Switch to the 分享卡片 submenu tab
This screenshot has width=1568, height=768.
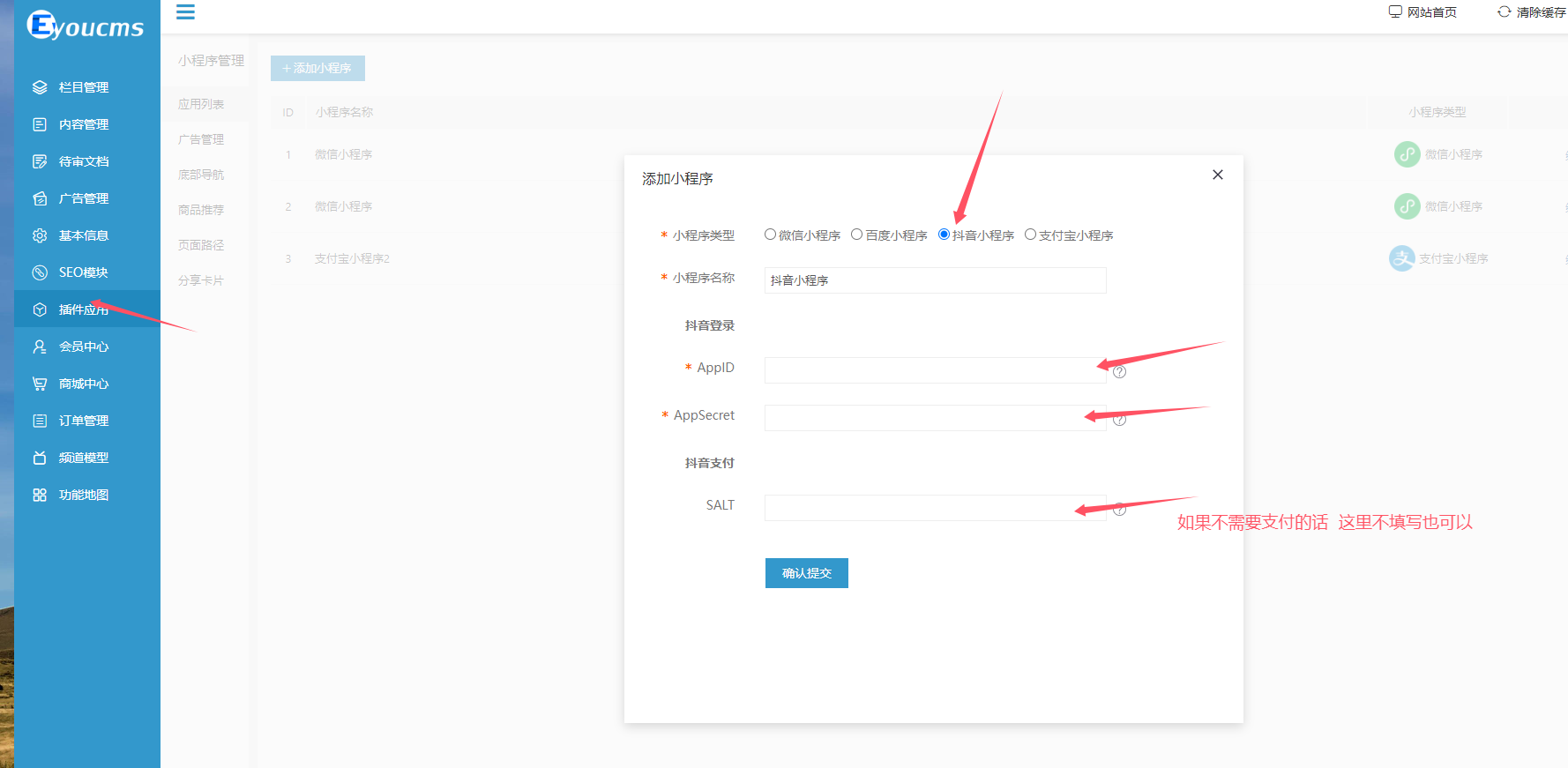201,280
